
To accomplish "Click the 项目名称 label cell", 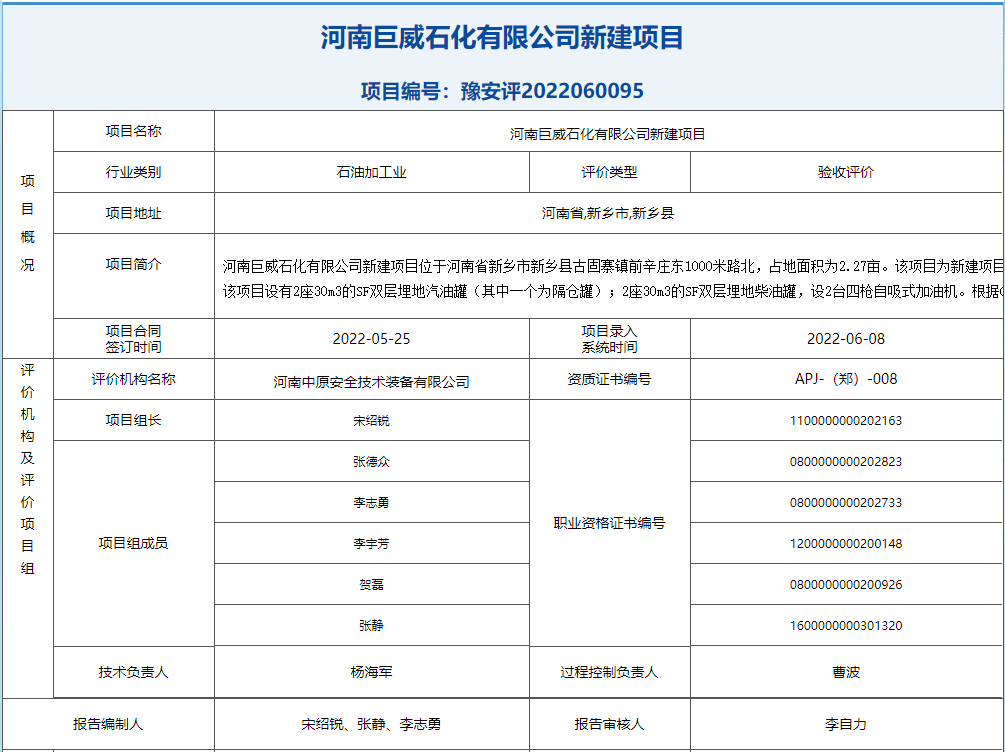I will click(133, 131).
